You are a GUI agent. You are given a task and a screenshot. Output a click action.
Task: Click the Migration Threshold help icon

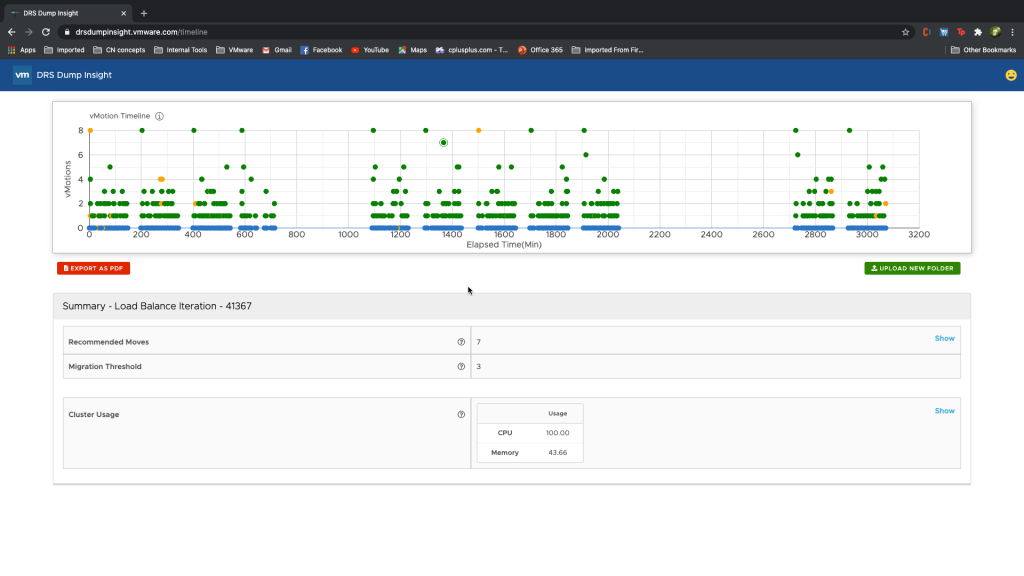[x=461, y=366]
